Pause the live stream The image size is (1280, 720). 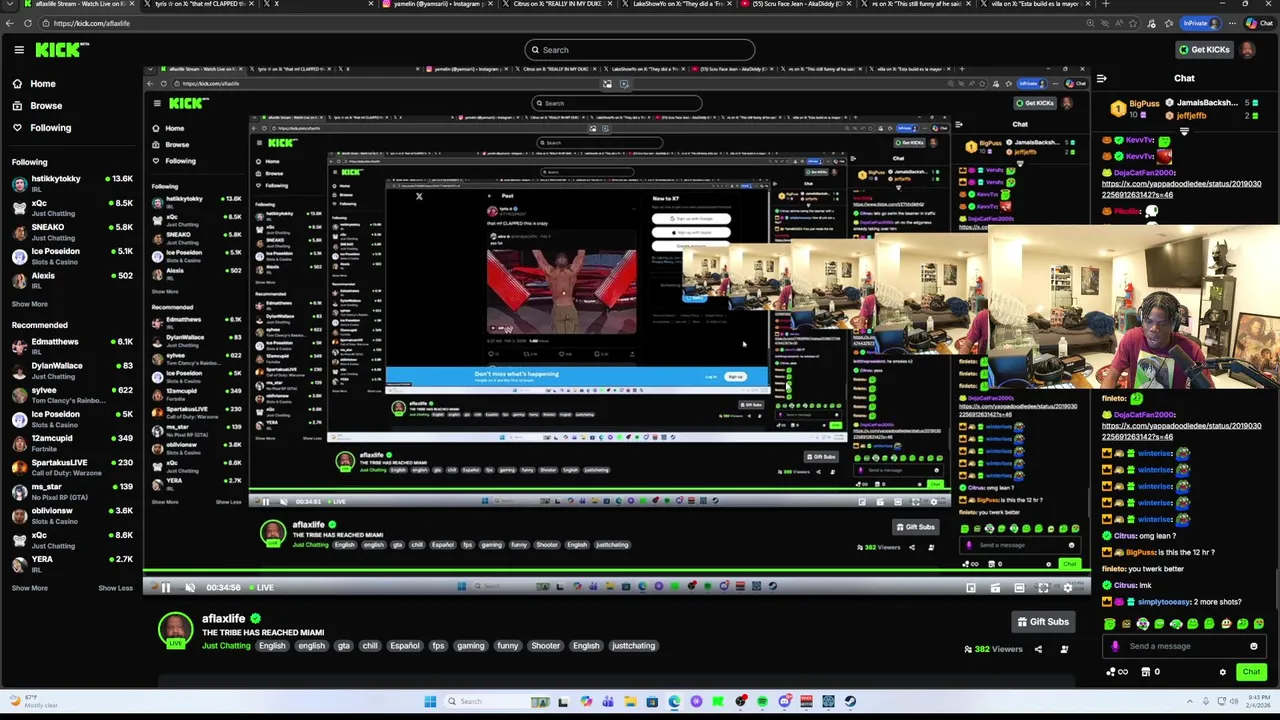tap(166, 587)
